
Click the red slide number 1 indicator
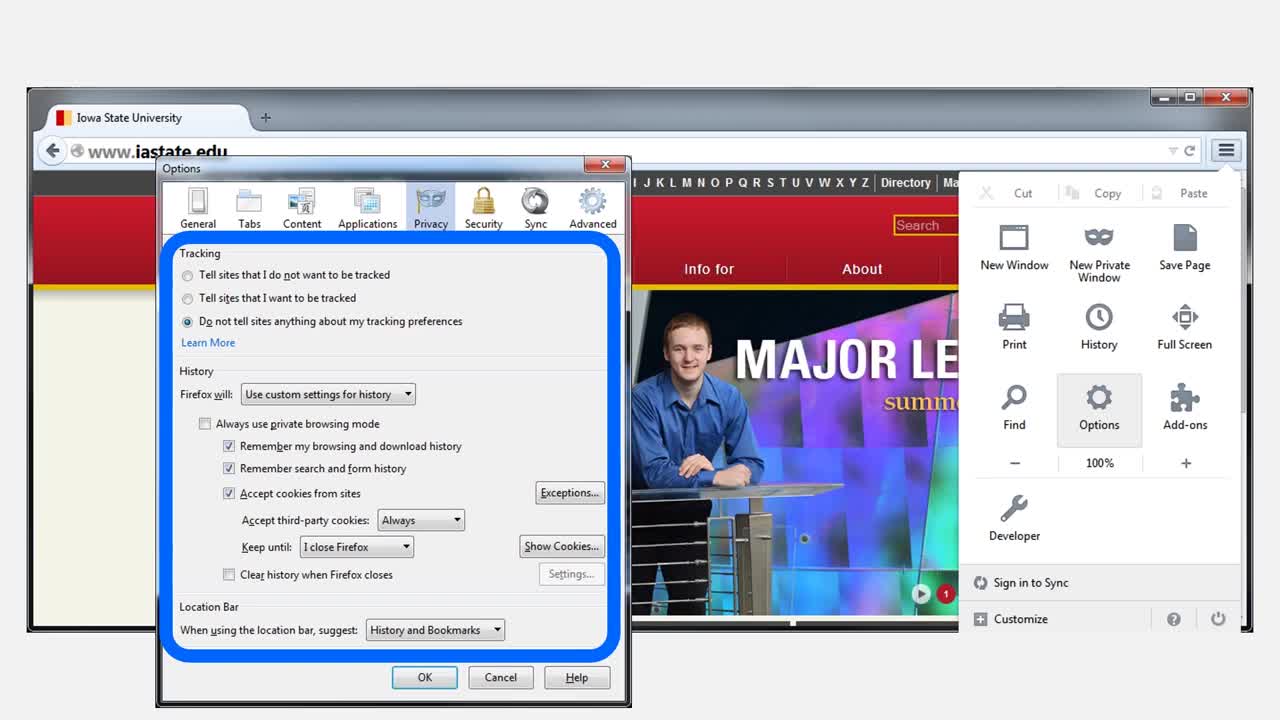tap(946, 594)
